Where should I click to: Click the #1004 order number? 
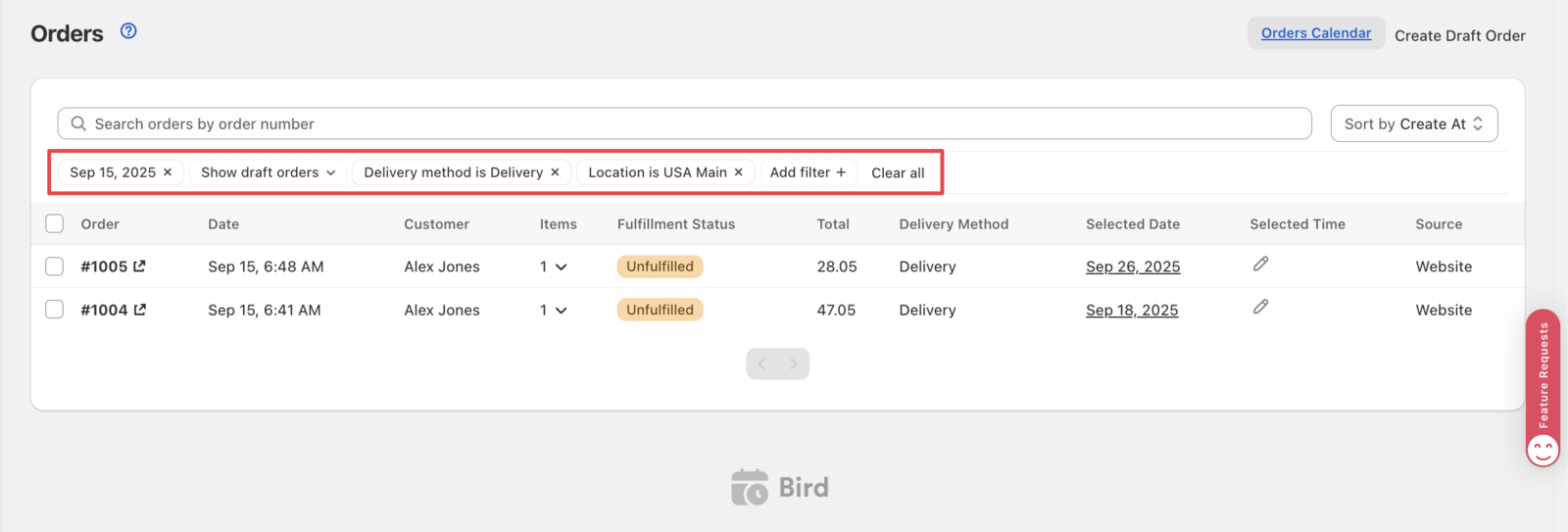(x=104, y=310)
